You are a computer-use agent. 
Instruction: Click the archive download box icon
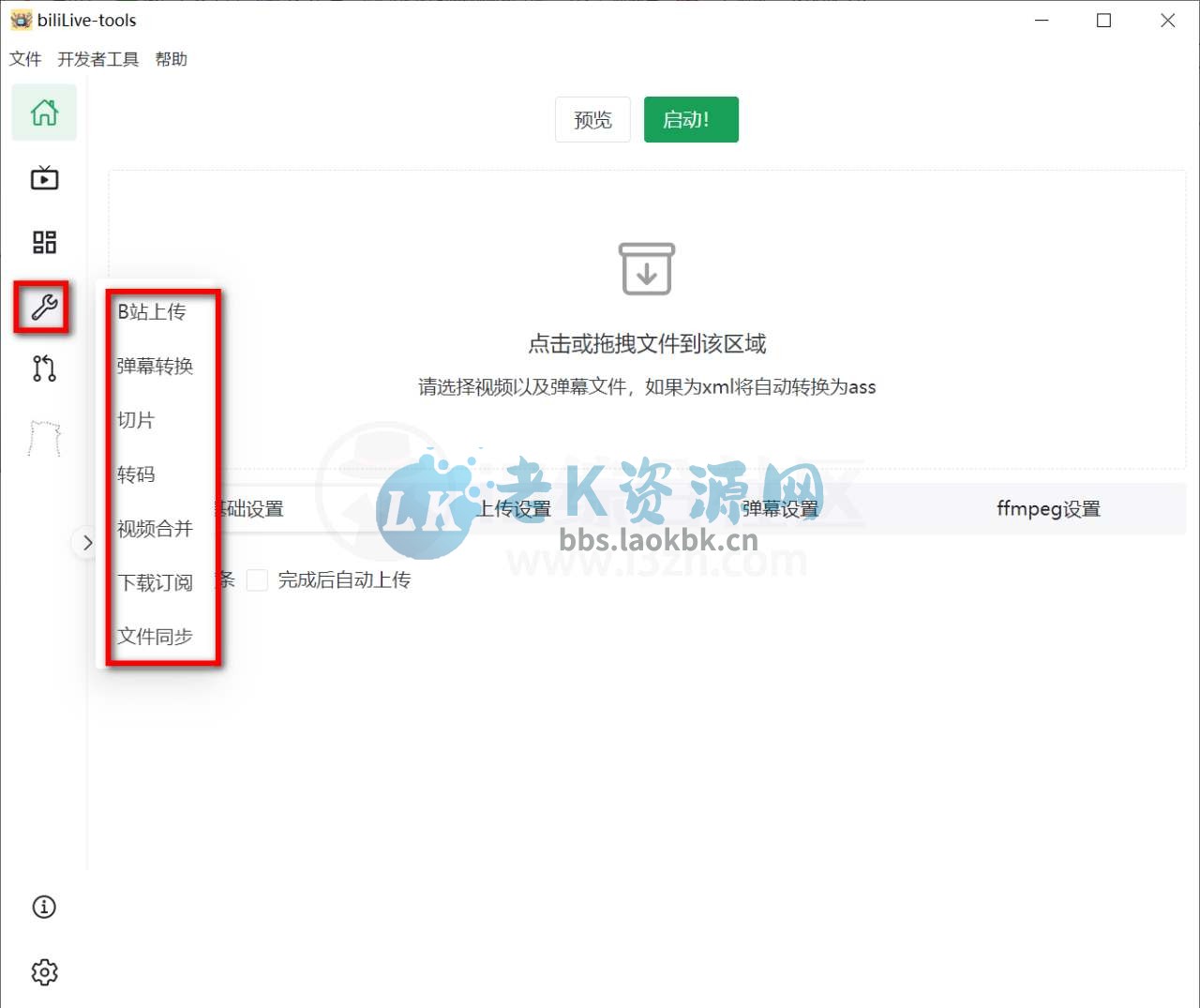[647, 269]
